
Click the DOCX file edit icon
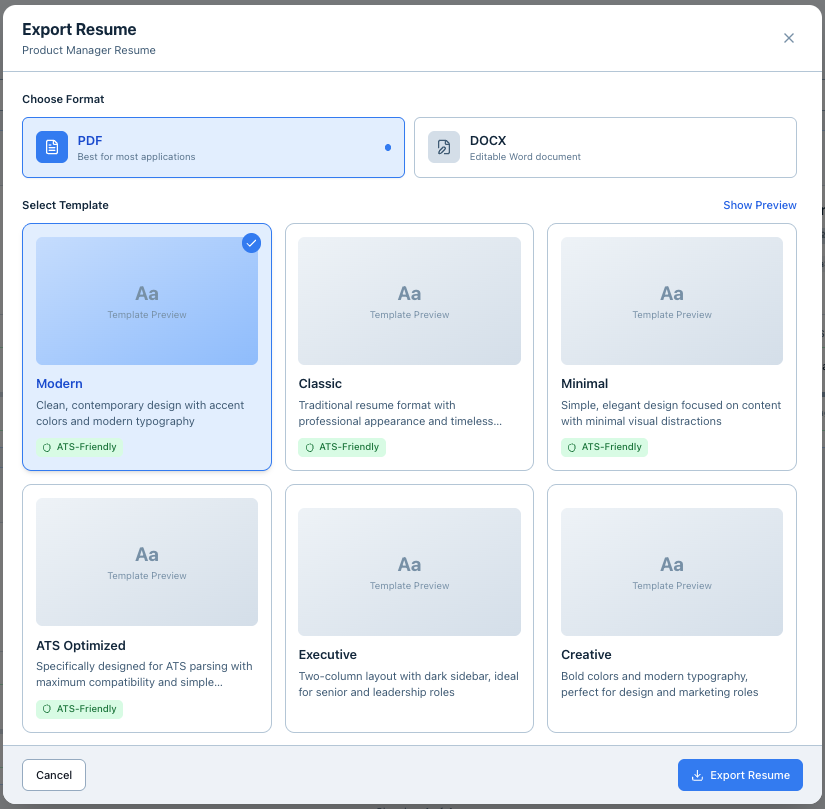pos(444,147)
